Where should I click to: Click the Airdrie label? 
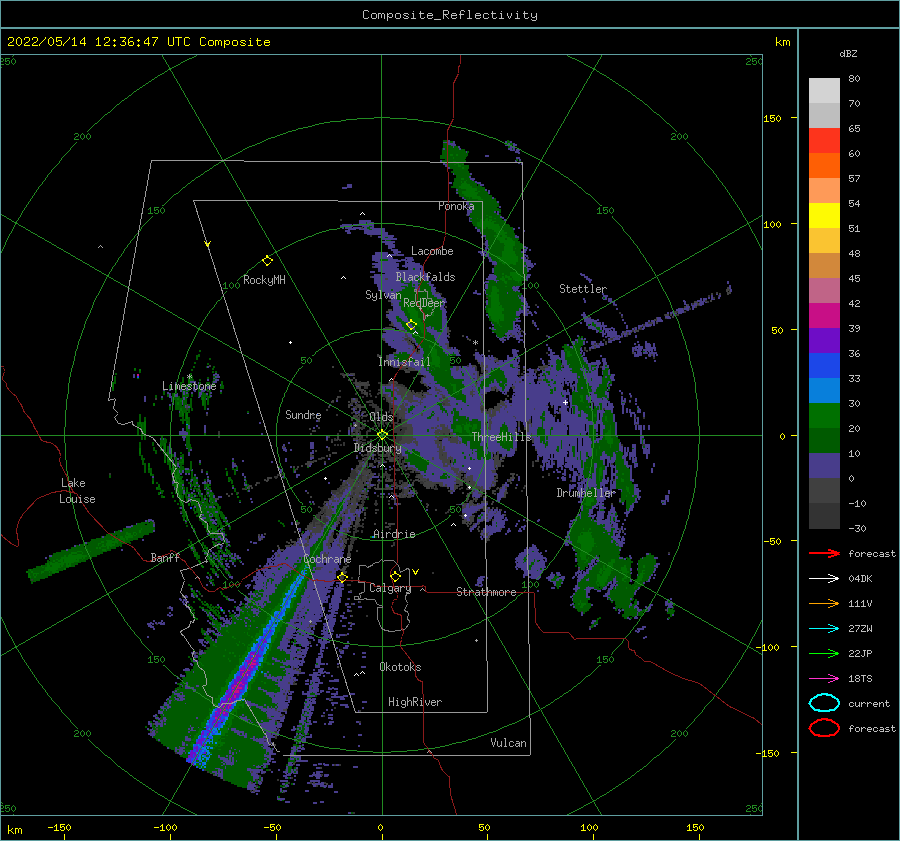394,534
